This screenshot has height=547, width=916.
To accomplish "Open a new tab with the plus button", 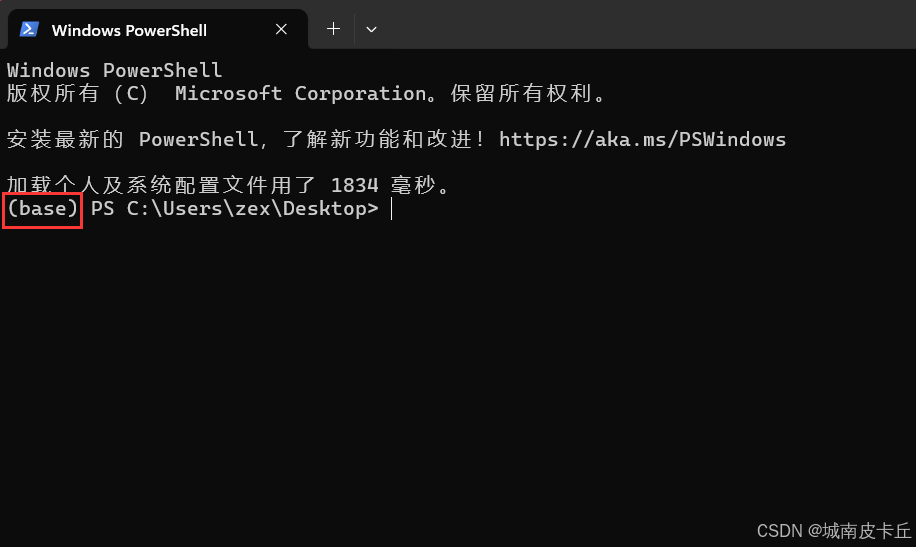I will [333, 29].
